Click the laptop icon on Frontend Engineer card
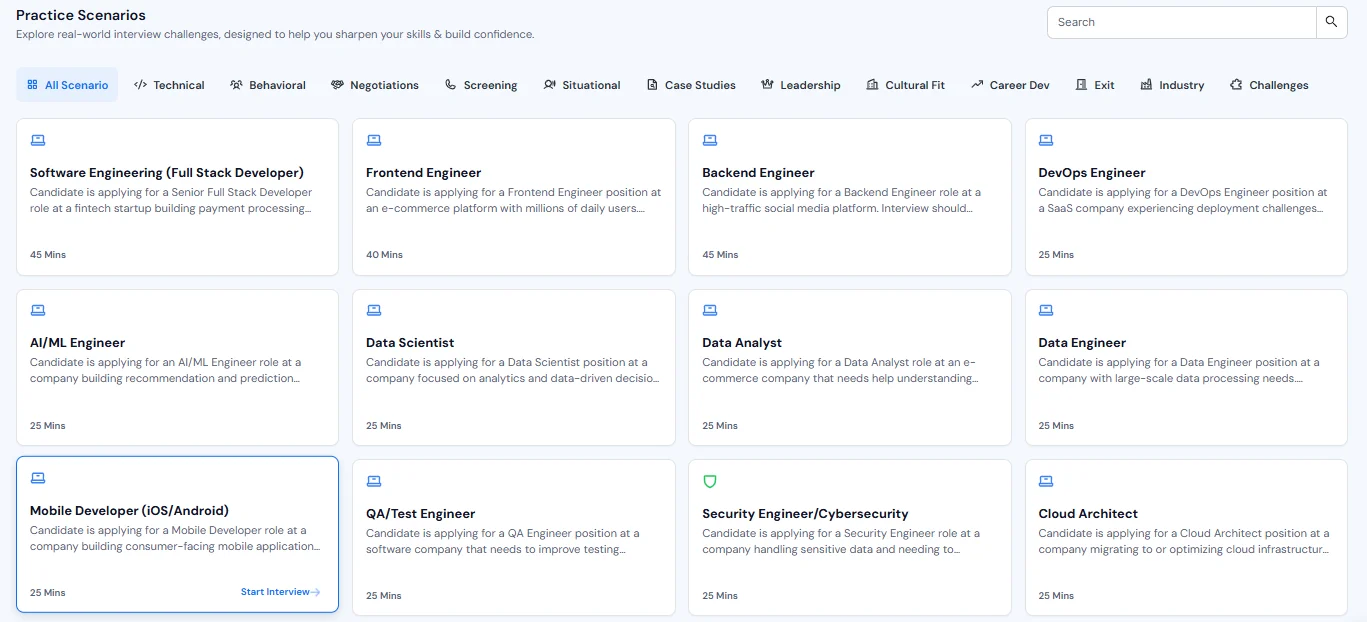 [374, 140]
